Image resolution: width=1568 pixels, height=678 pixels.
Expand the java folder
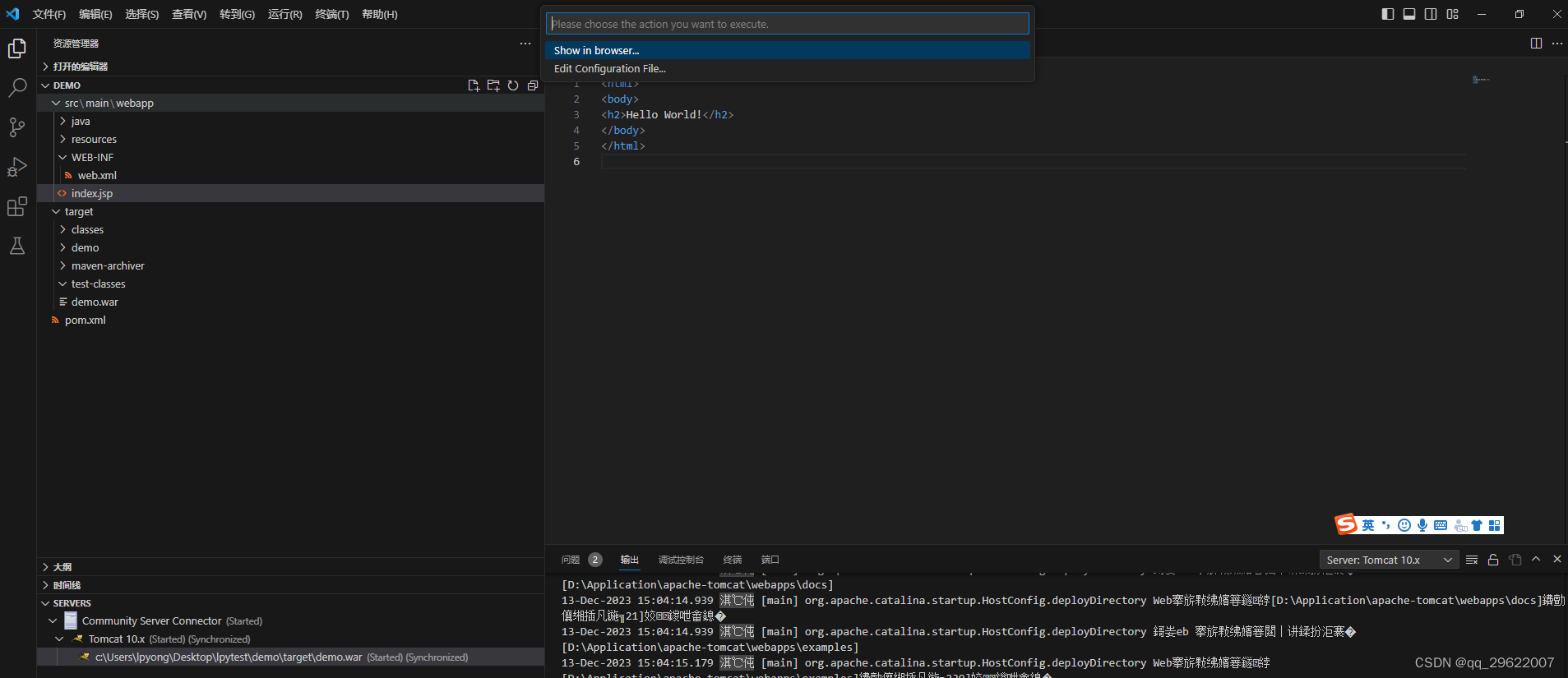pyautogui.click(x=291, y=122)
